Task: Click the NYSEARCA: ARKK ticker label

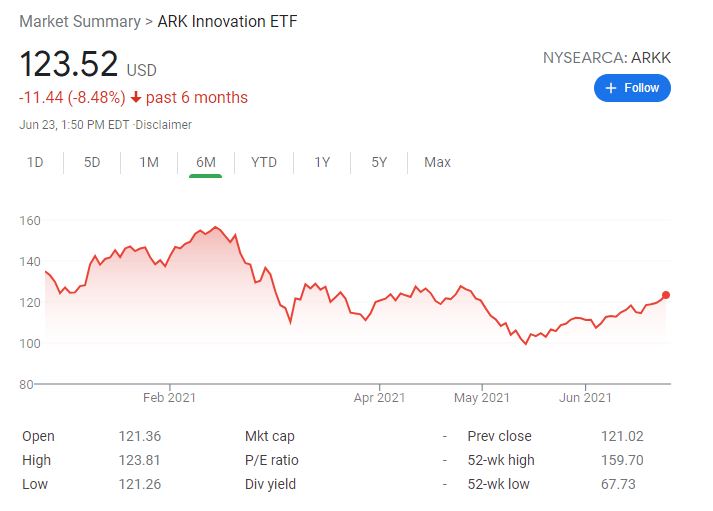Action: pos(606,57)
